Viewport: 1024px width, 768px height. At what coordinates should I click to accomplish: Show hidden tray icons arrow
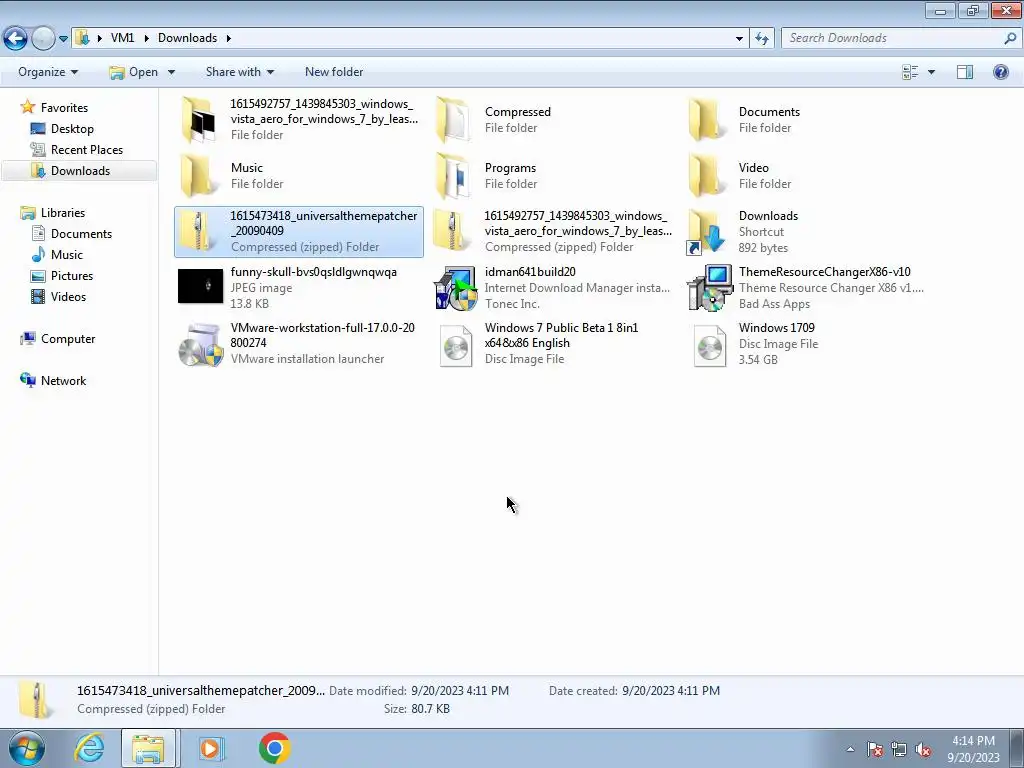tap(850, 749)
